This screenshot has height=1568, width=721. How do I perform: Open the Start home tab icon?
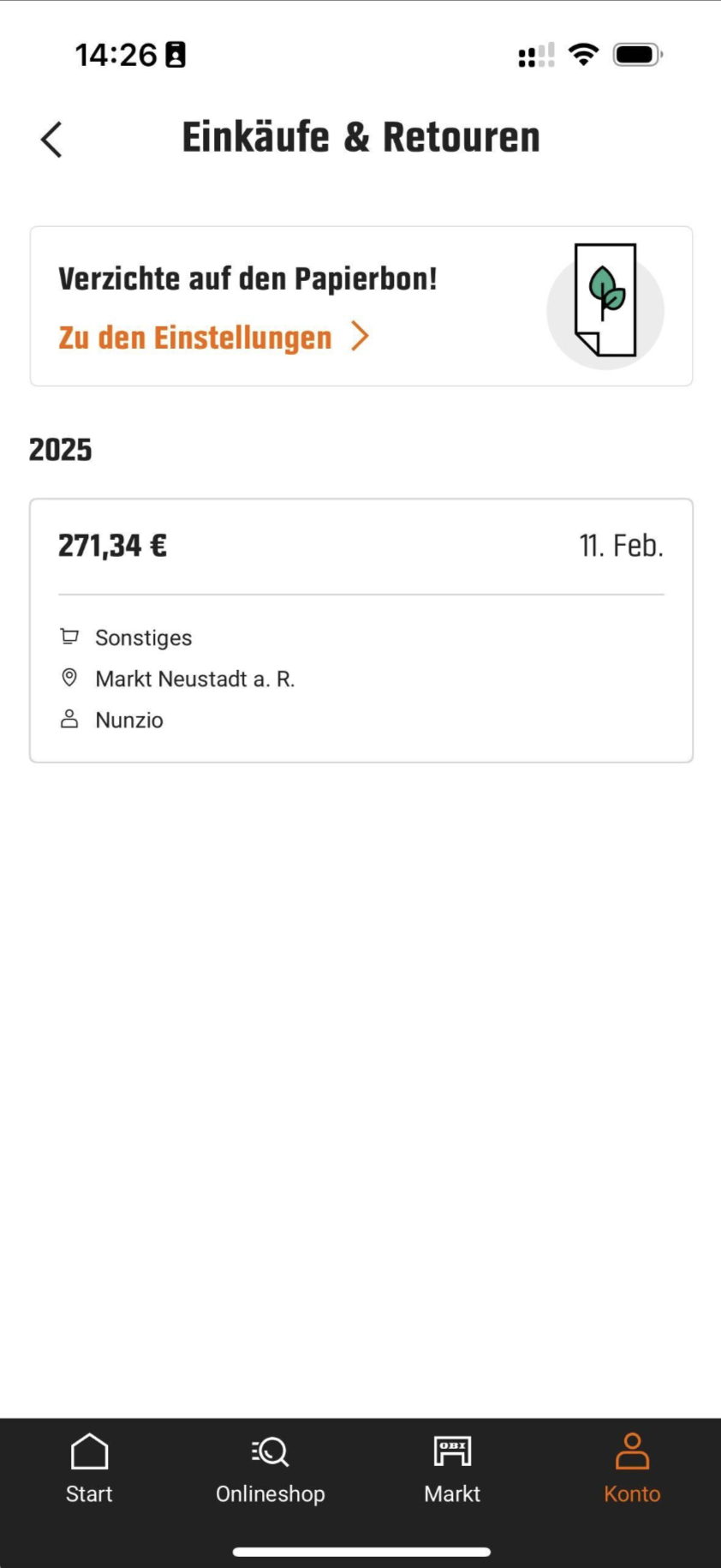(x=89, y=1452)
